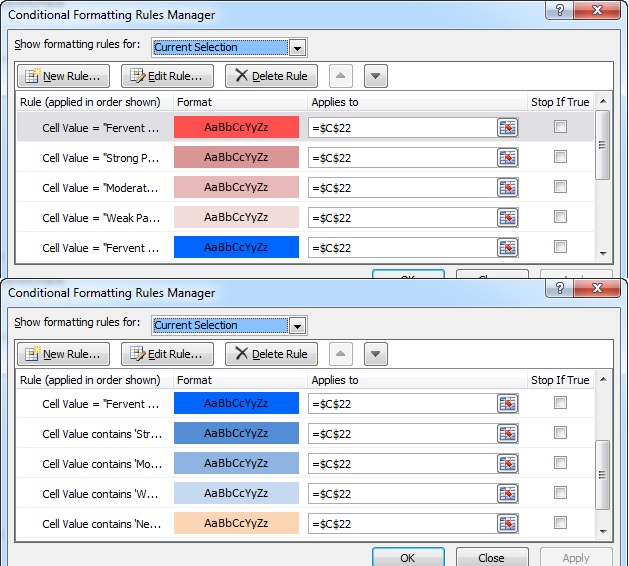Toggle Stop If True for 'Cell Value contains W...' rule
629x566 pixels.
560,493
